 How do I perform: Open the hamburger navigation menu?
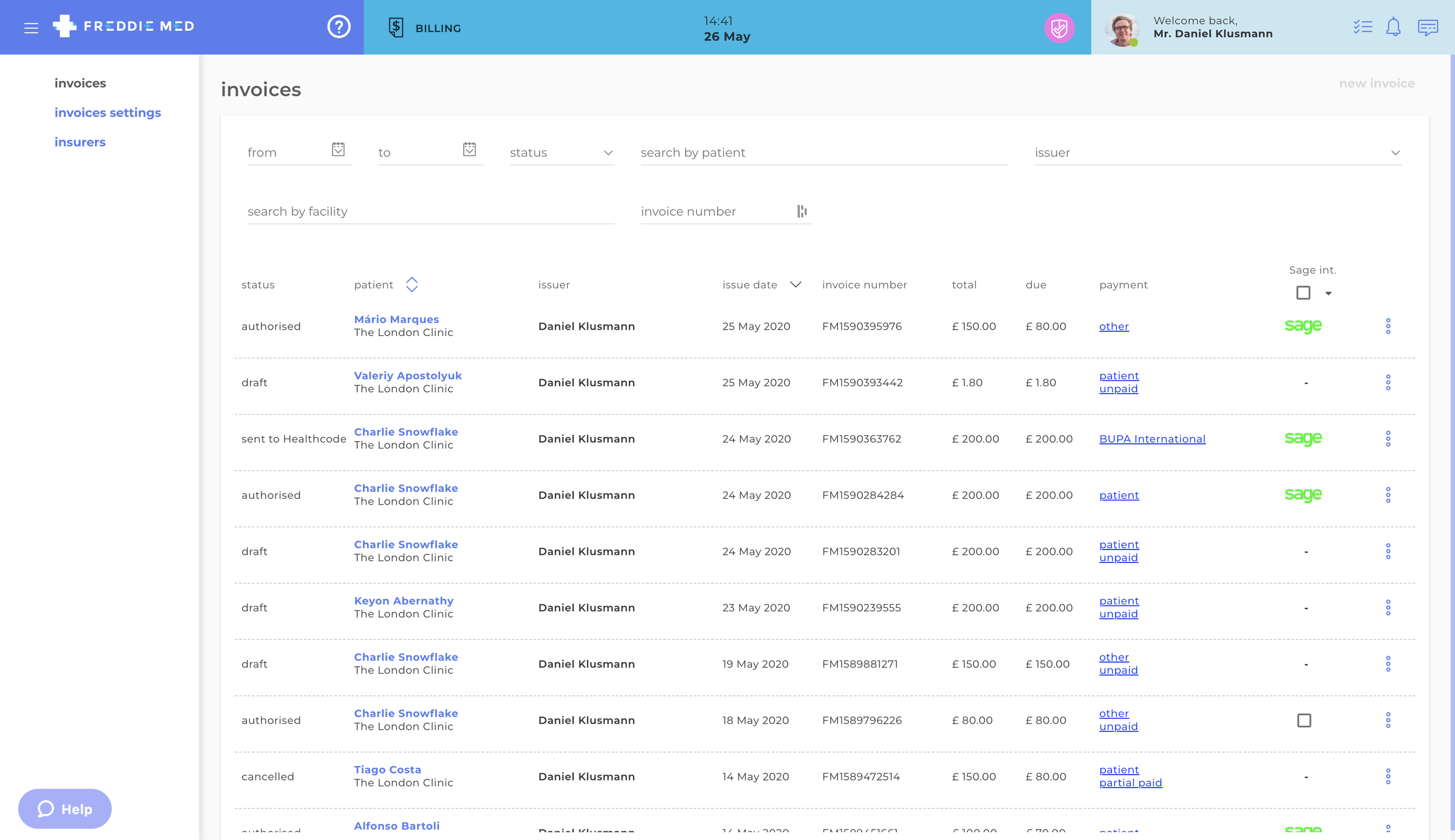click(x=31, y=27)
